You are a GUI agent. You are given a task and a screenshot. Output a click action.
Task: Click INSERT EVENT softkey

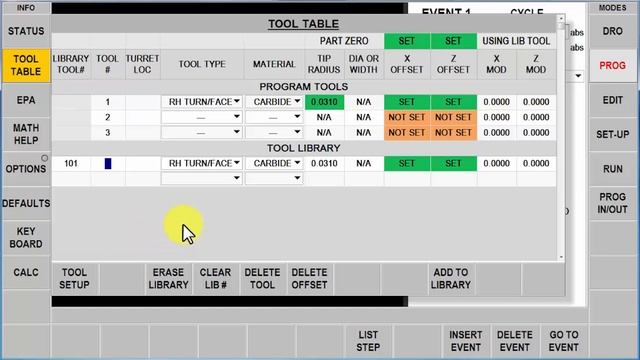tap(466, 341)
